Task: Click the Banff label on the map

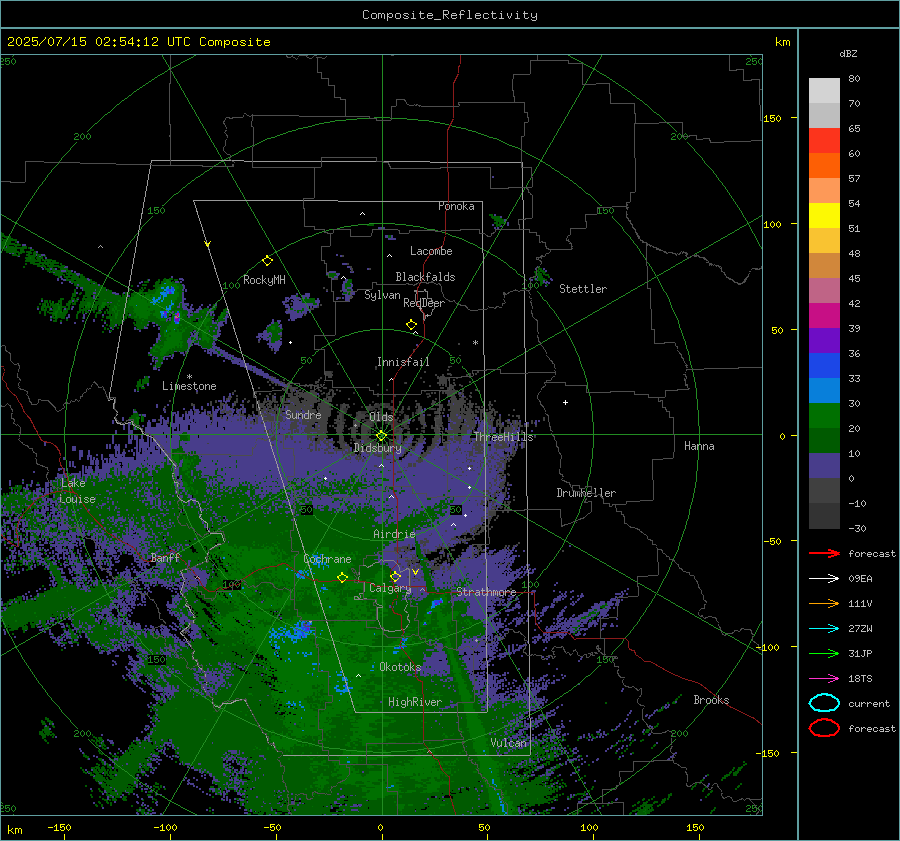Action: [x=165, y=557]
